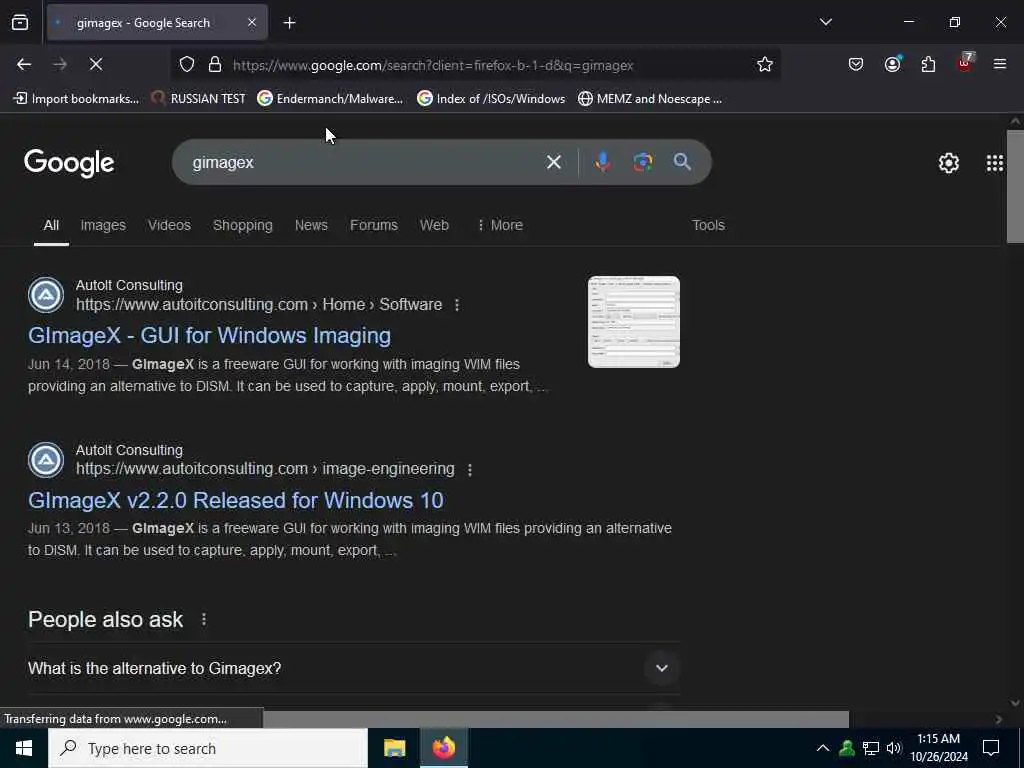Search by image with Lens icon
The image size is (1024, 768).
tap(643, 162)
